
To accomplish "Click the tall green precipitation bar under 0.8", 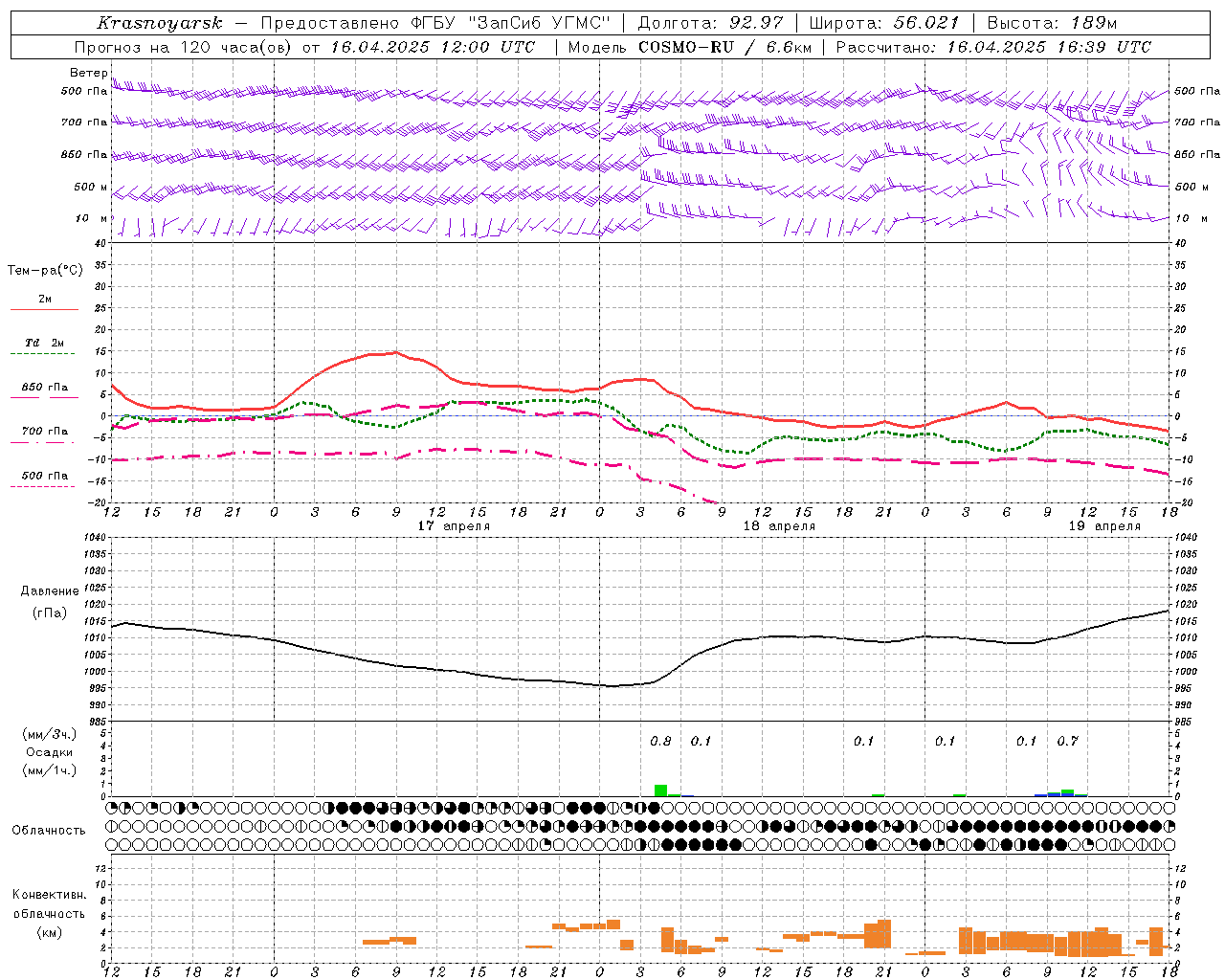I will click(x=660, y=791).
